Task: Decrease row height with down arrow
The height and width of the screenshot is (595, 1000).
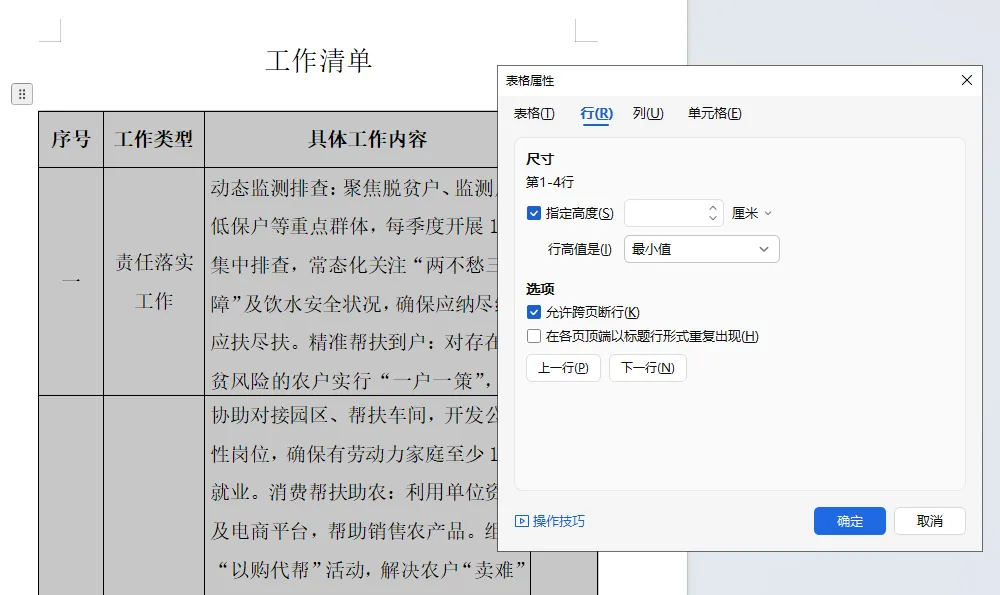Action: tap(713, 219)
